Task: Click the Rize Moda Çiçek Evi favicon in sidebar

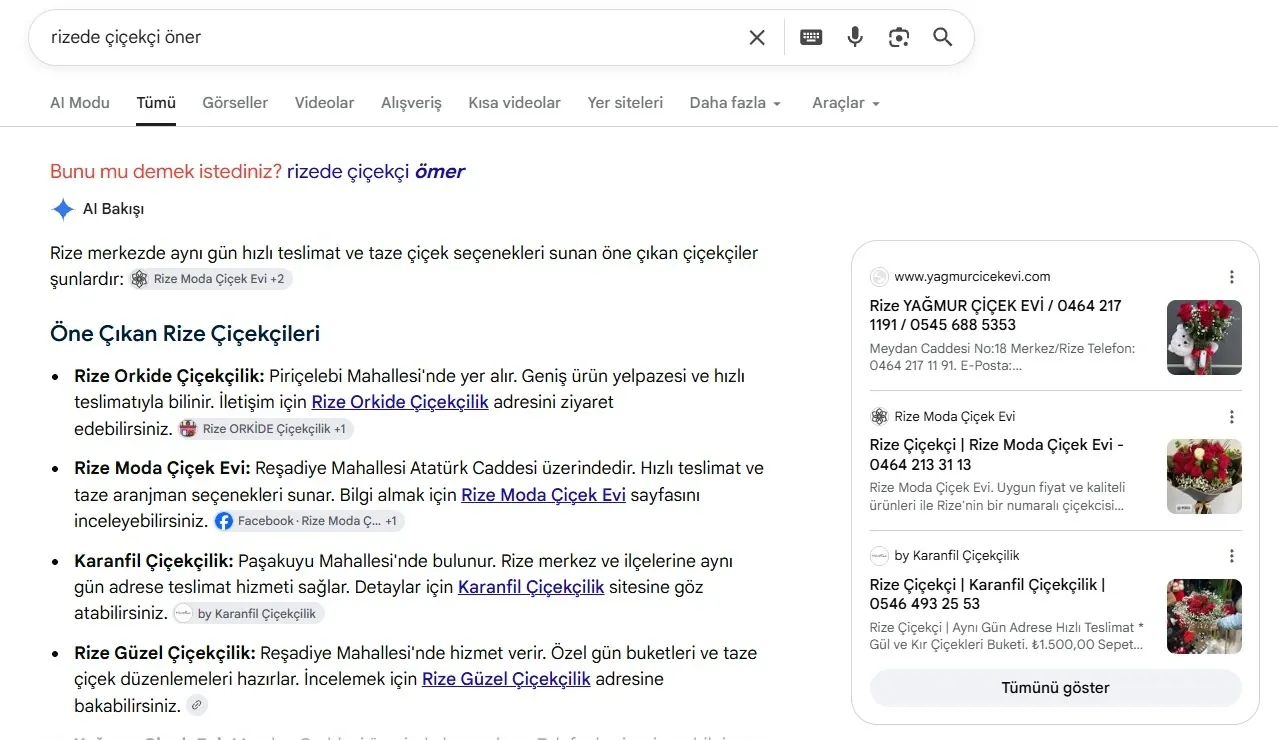Action: pos(879,416)
